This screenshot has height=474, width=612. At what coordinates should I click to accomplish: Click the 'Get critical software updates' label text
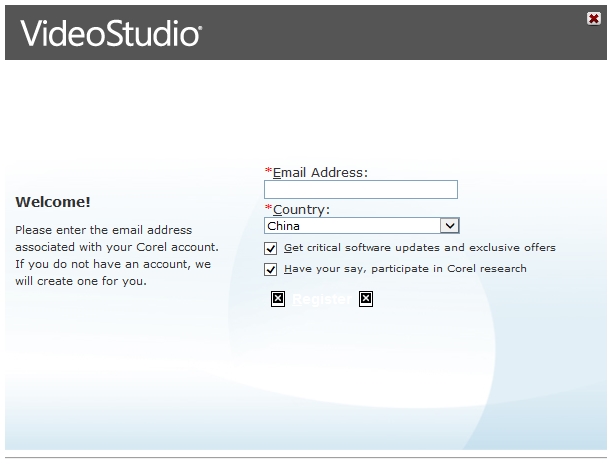[x=420, y=248]
